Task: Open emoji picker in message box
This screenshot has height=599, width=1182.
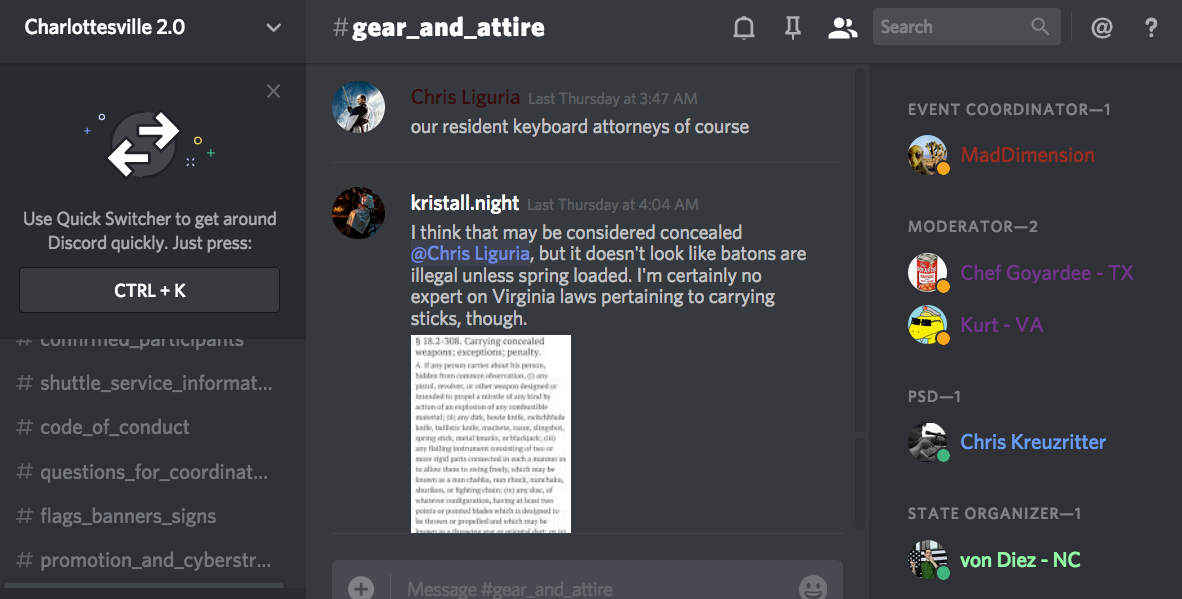Action: click(x=813, y=587)
